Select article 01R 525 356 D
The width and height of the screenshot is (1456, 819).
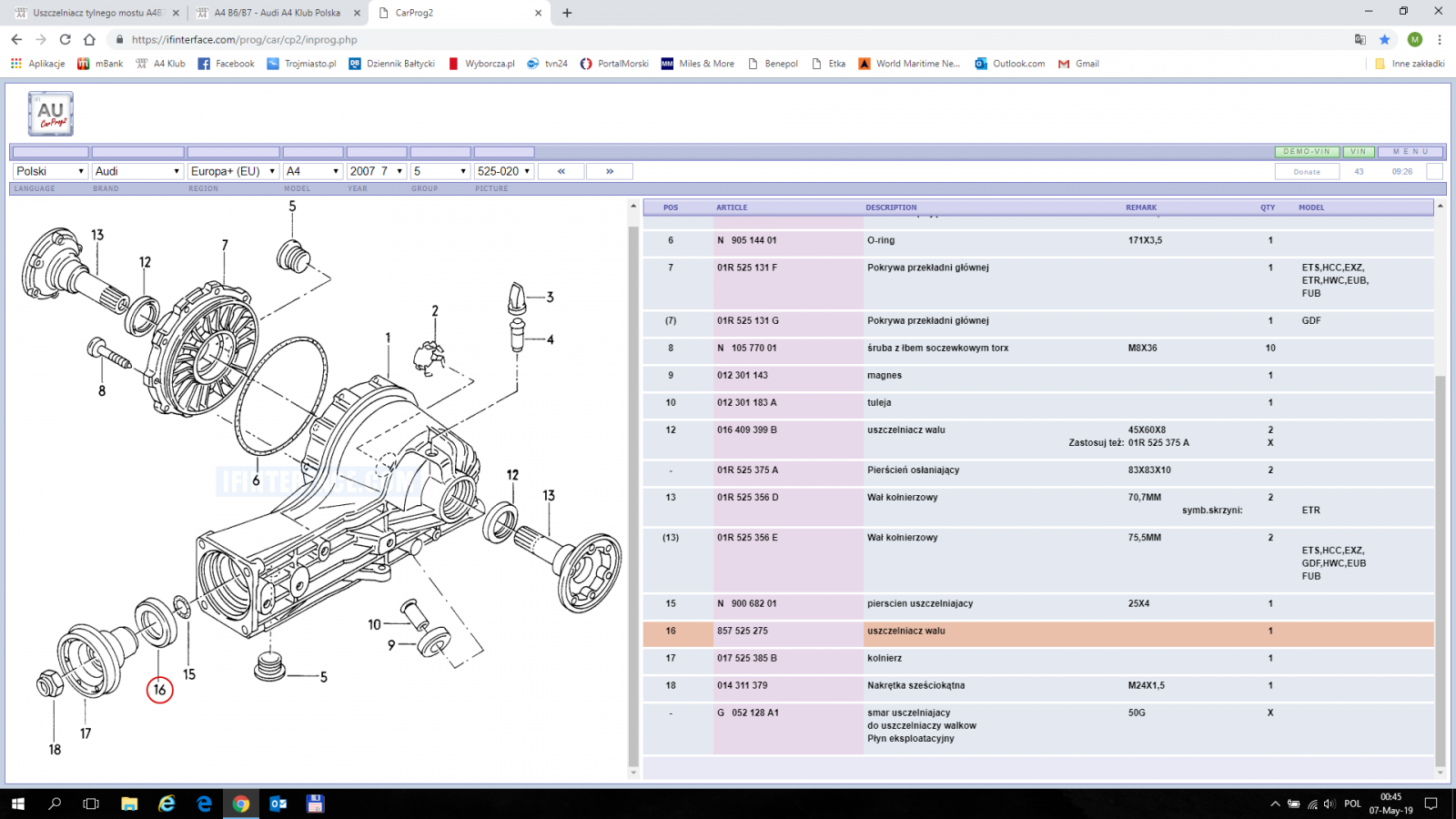coord(747,498)
